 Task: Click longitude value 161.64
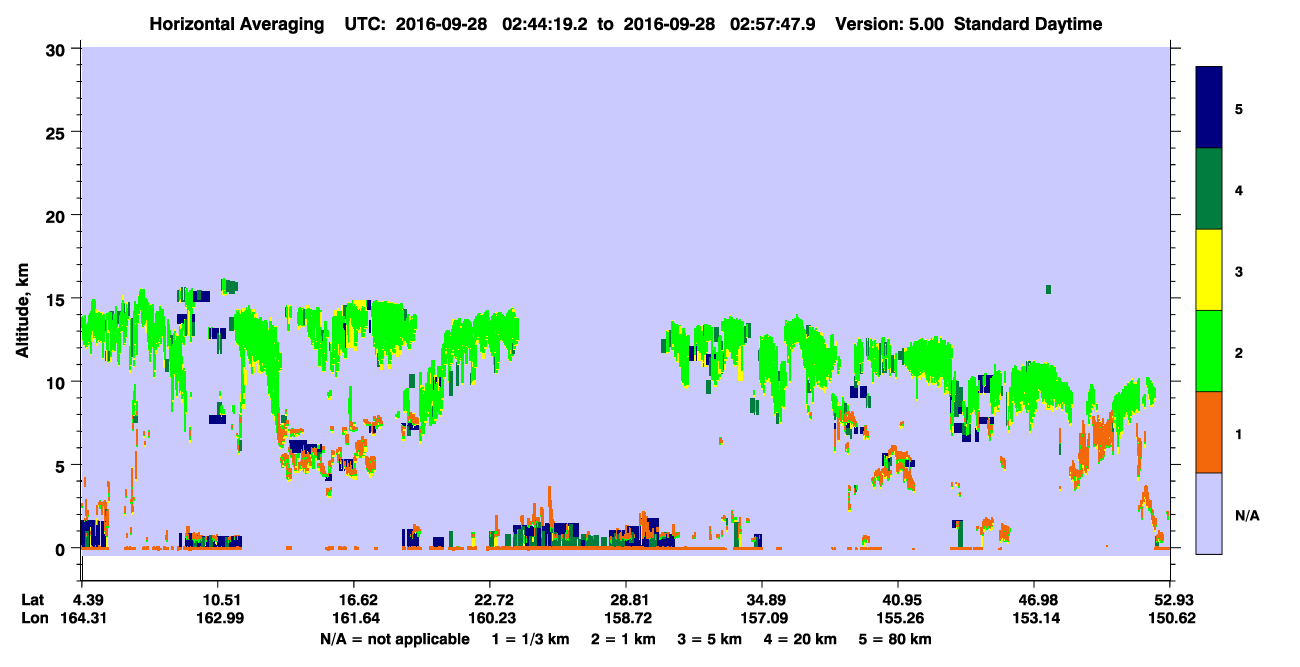tap(354, 617)
